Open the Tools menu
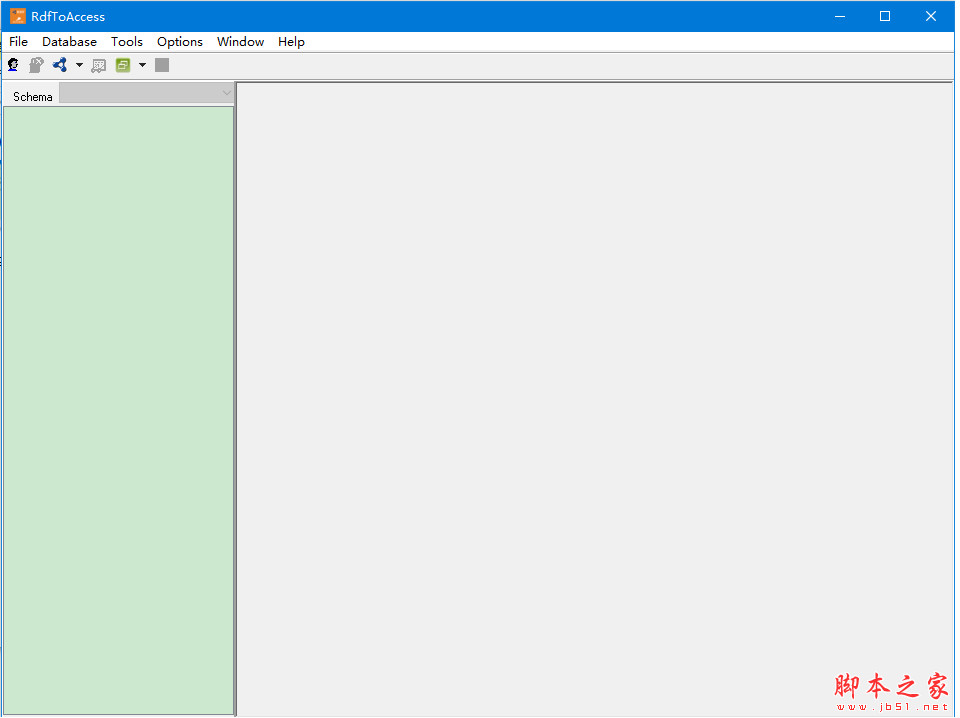This screenshot has height=718, width=960. 127,42
